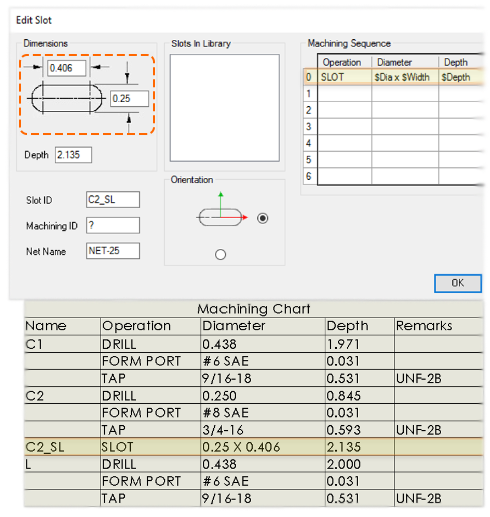Select the highlighted C2_SL row in chart
The height and width of the screenshot is (517, 490).
254,447
